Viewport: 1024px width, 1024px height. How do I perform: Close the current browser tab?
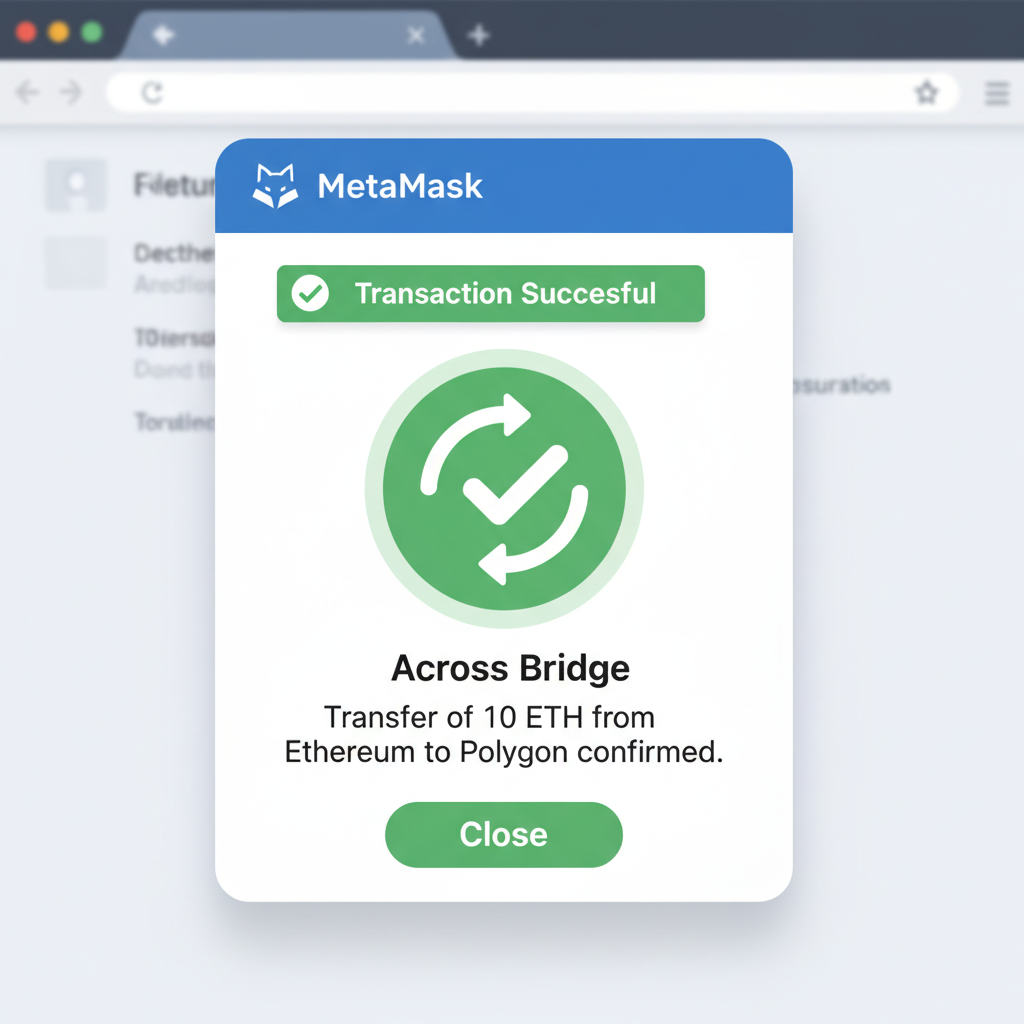click(416, 34)
